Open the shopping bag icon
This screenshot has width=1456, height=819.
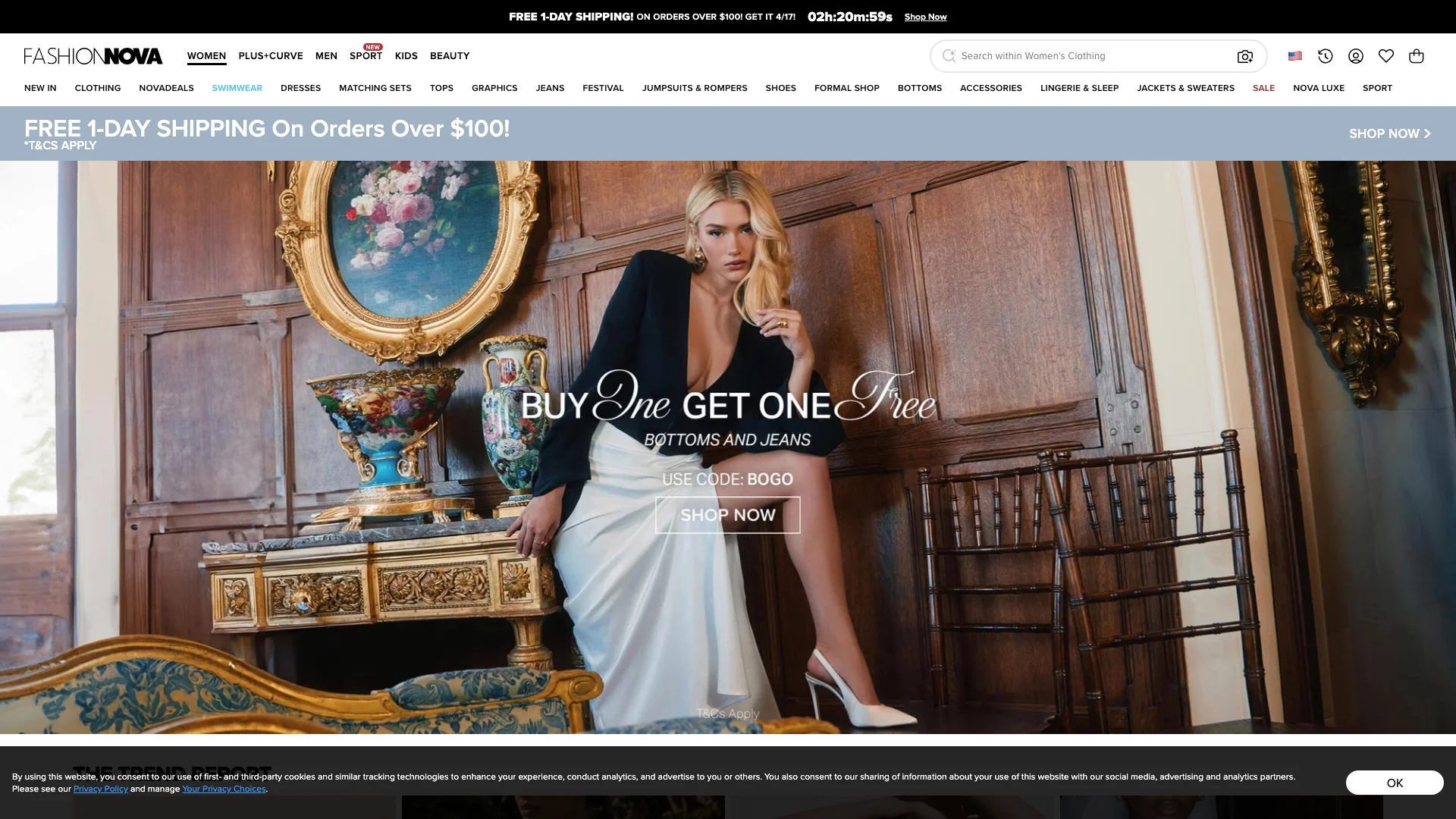[x=1416, y=56]
